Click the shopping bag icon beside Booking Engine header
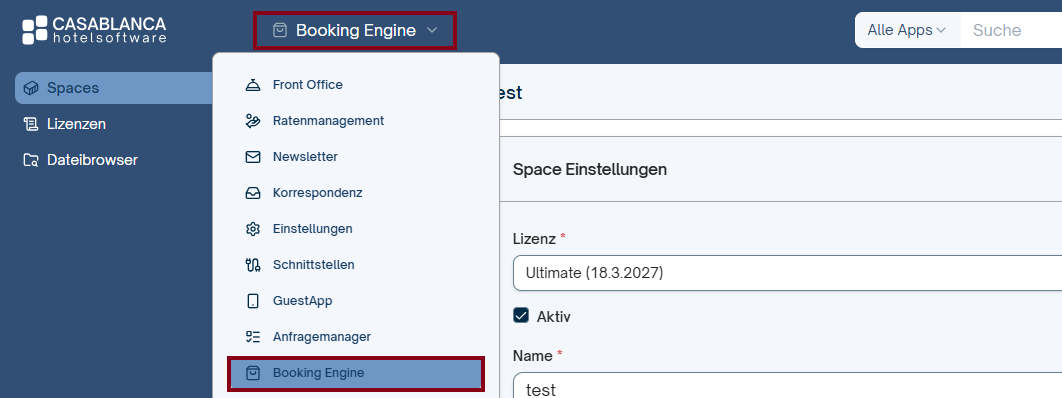Viewport: 1062px width, 398px height. click(279, 30)
